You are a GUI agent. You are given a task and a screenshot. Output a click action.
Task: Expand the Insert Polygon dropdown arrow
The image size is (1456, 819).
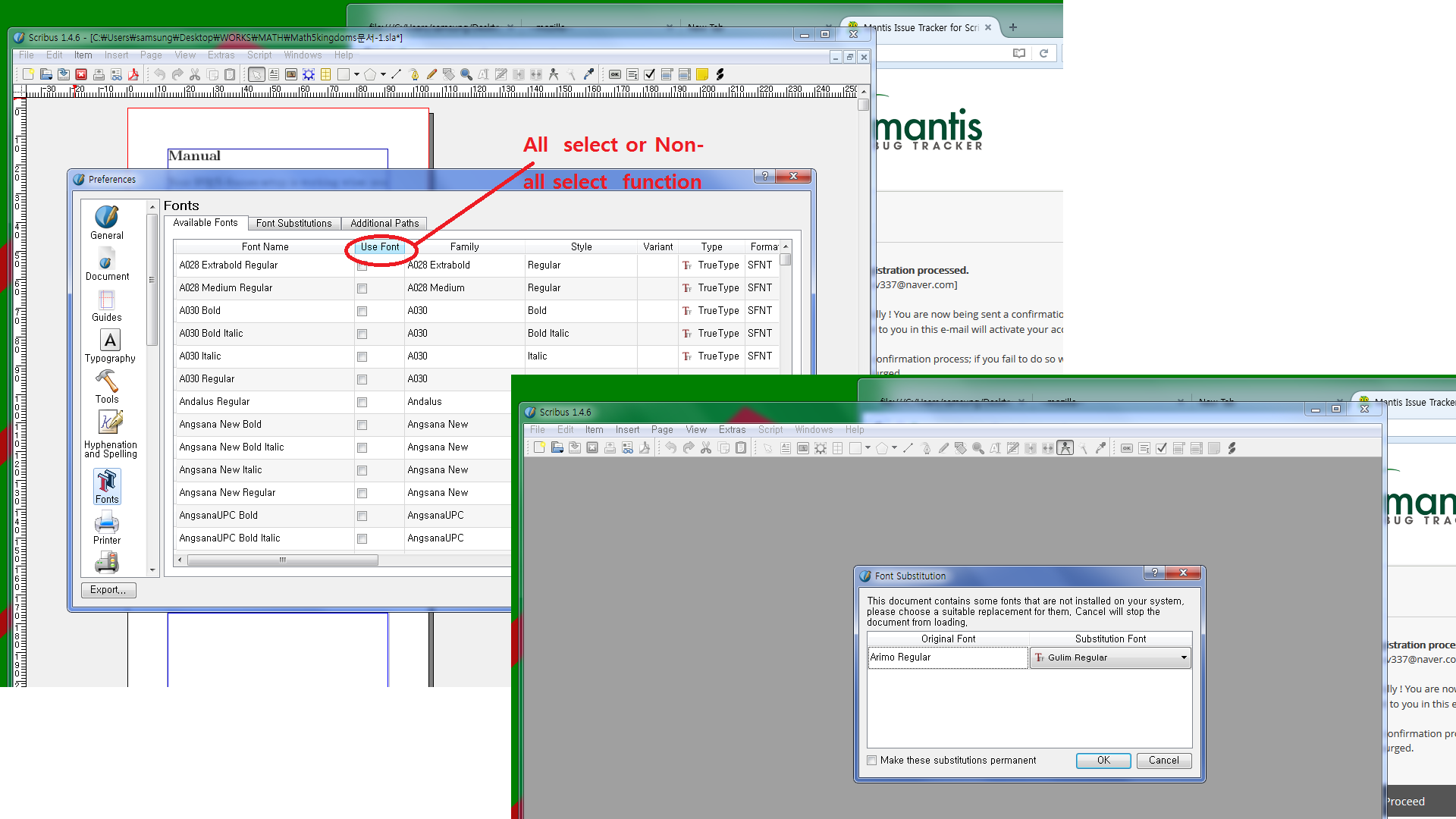tap(383, 74)
